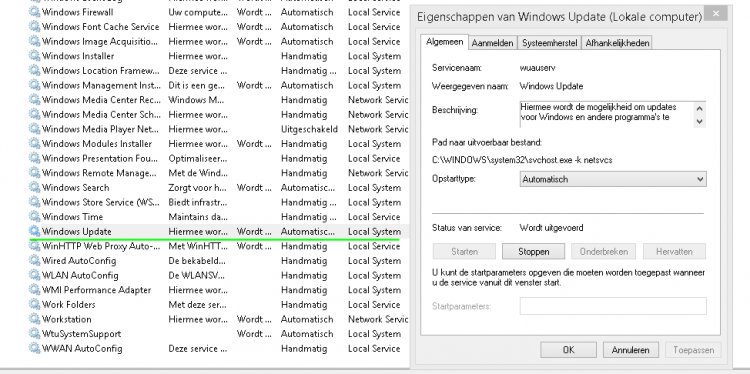Viewport: 750px width, 374px height.
Task: Click into the Startparameters input field
Action: click(613, 306)
